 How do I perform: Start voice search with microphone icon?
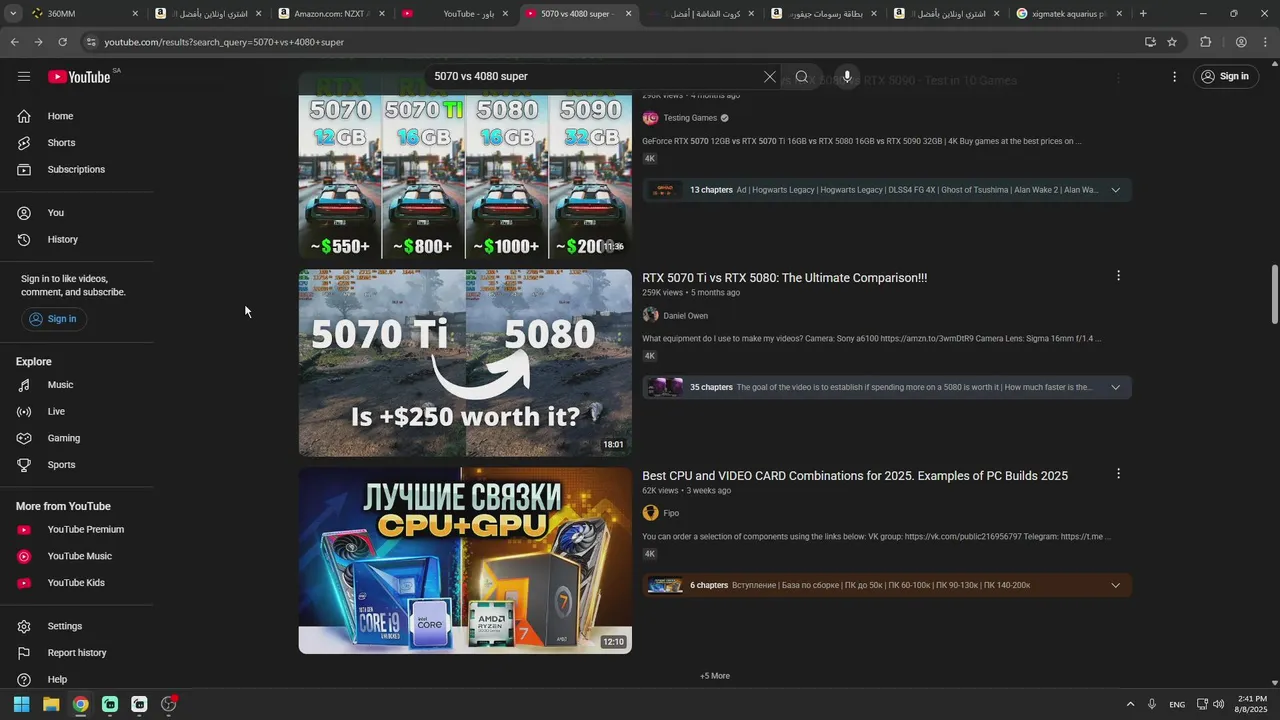847,76
